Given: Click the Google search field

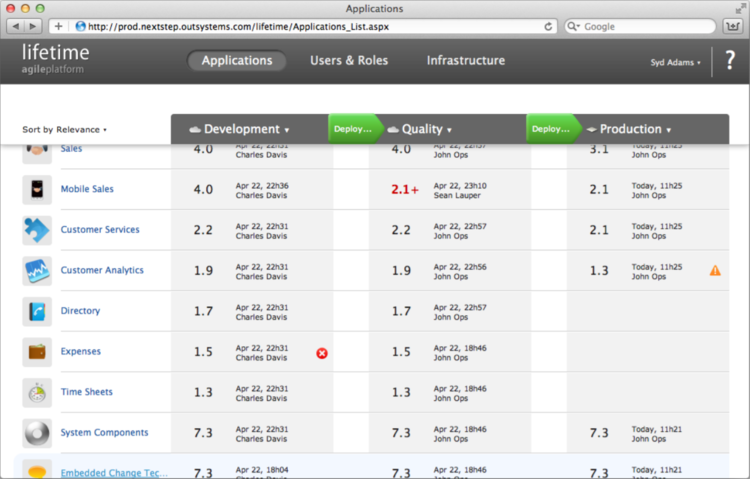Looking at the screenshot, I should coord(640,26).
